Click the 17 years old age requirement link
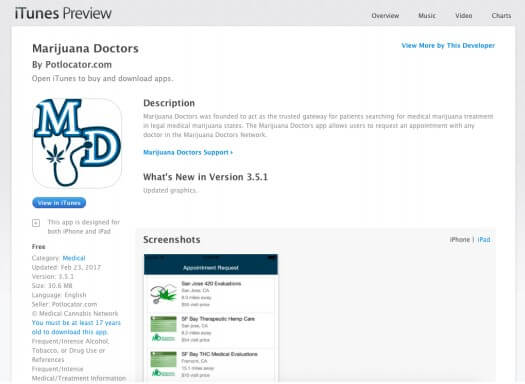The image size is (525, 384). [x=76, y=327]
